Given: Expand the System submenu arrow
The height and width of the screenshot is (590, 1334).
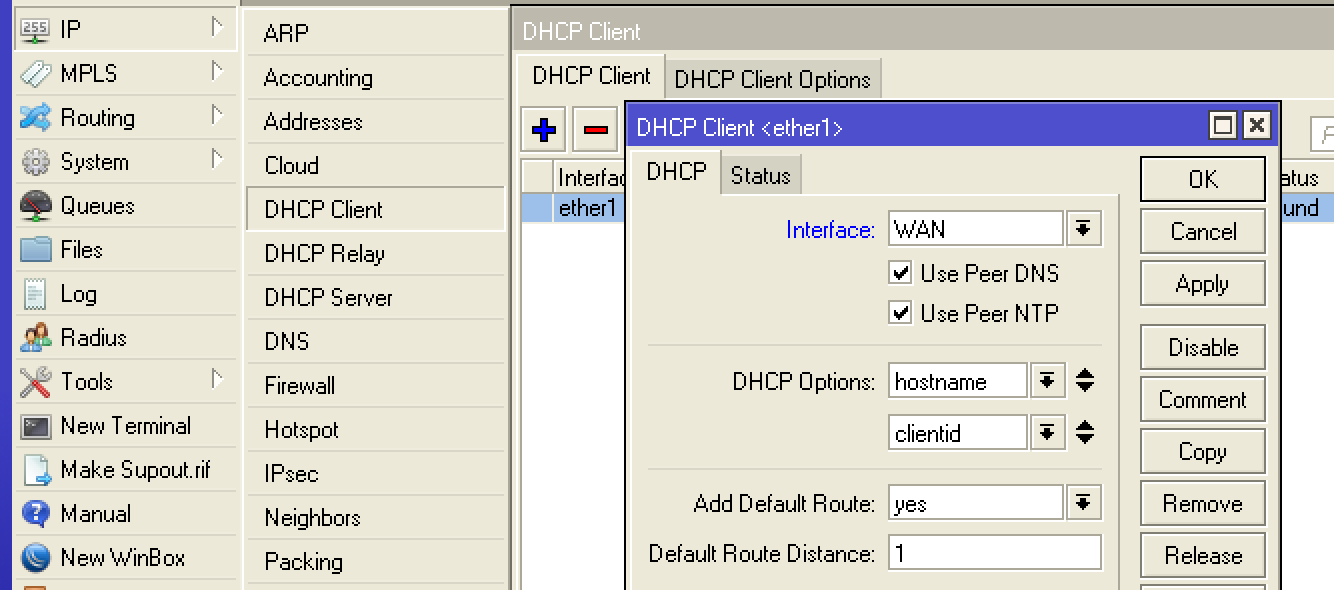Looking at the screenshot, I should (217, 160).
